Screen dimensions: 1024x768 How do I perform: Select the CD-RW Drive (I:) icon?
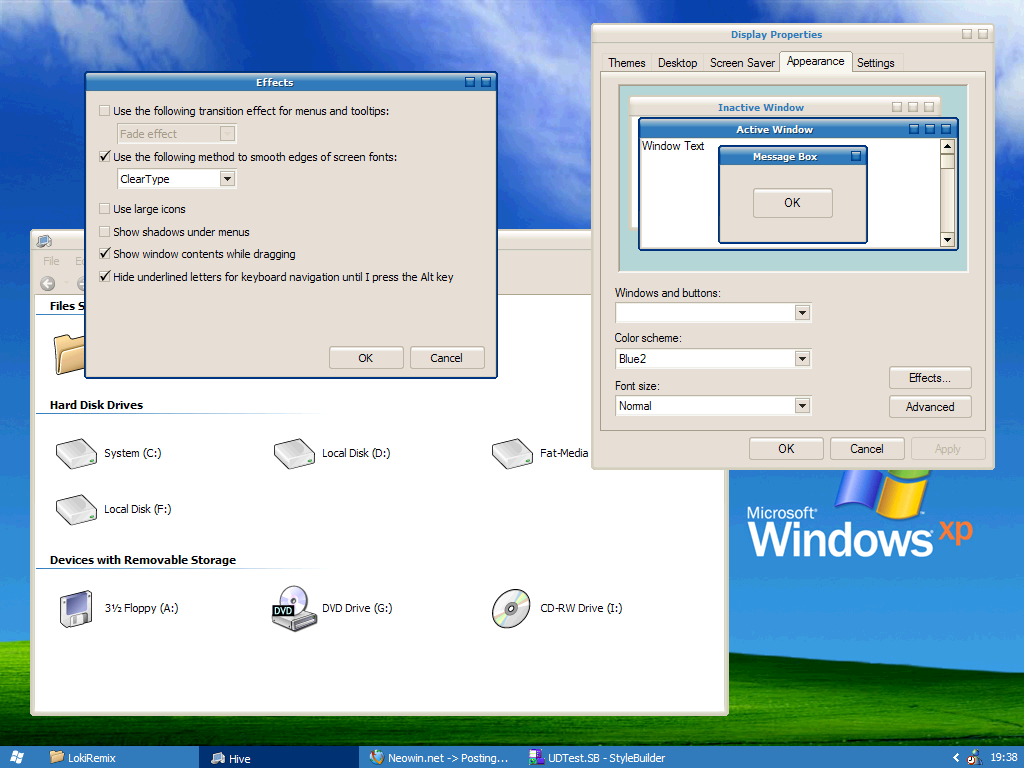coord(512,608)
